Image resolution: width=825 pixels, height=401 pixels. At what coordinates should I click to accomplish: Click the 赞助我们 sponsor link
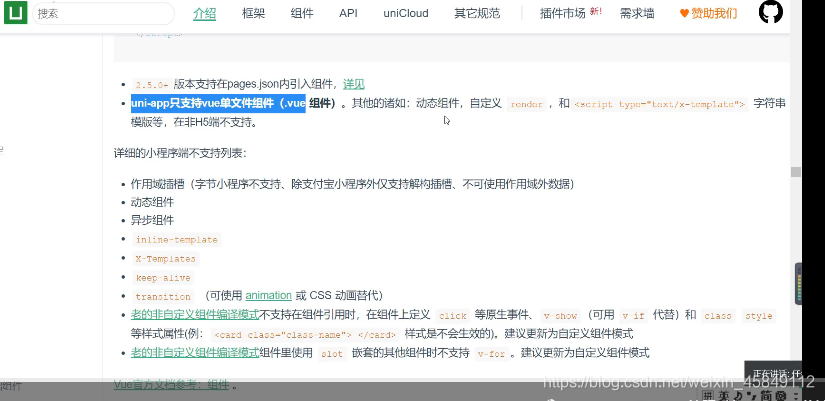(709, 14)
